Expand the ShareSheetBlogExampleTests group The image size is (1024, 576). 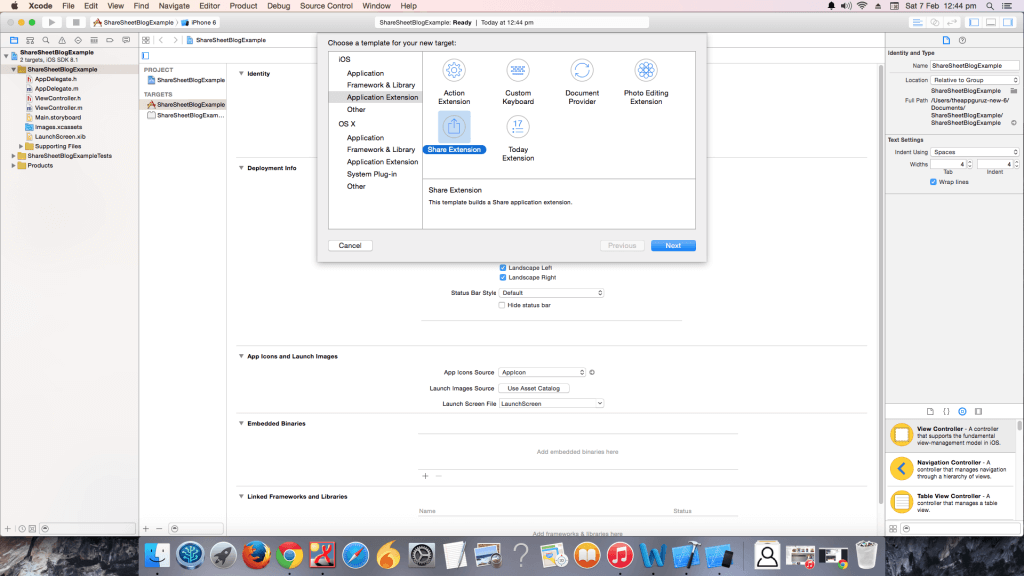(14, 156)
